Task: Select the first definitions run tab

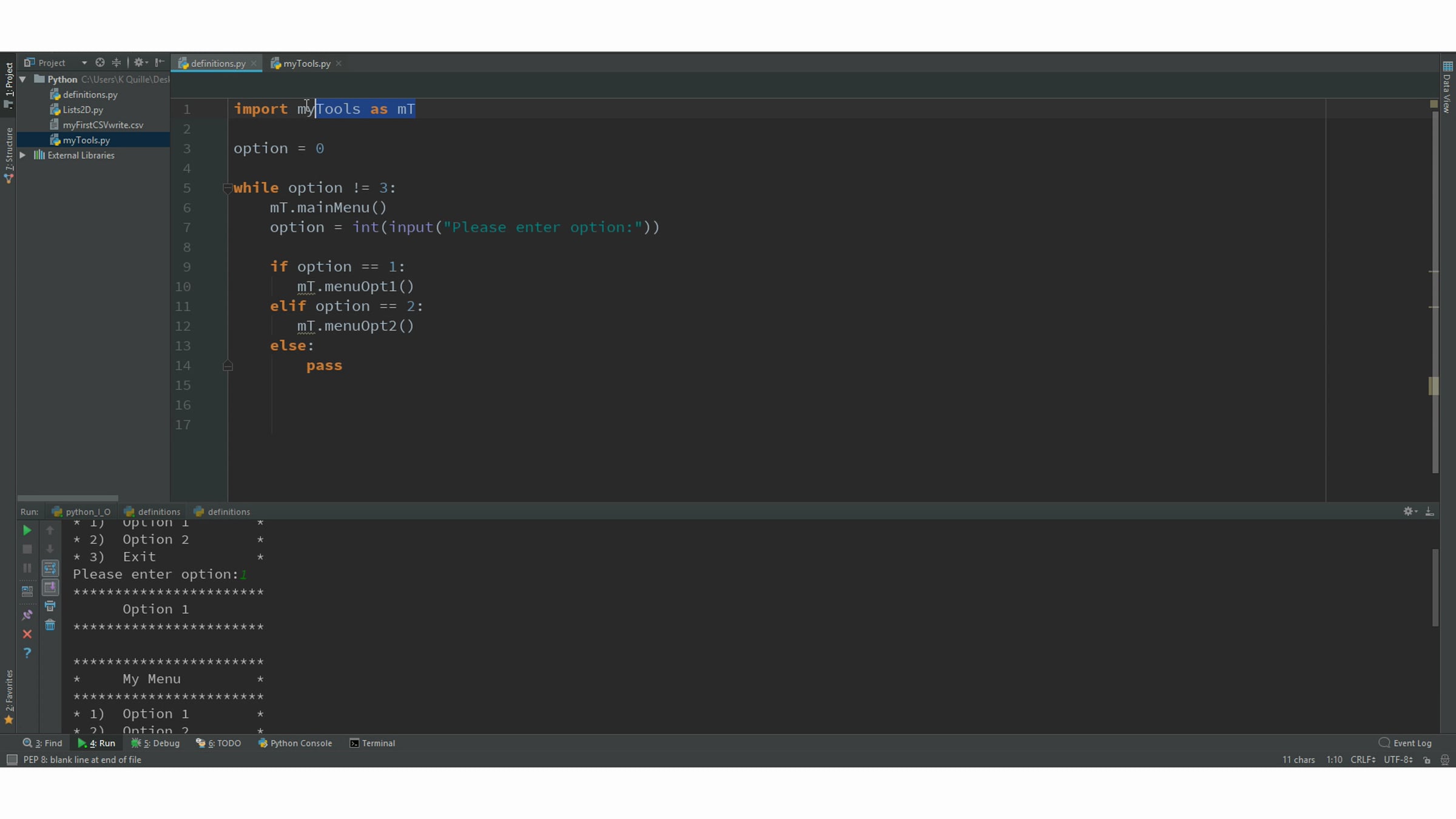Action: coord(152,511)
